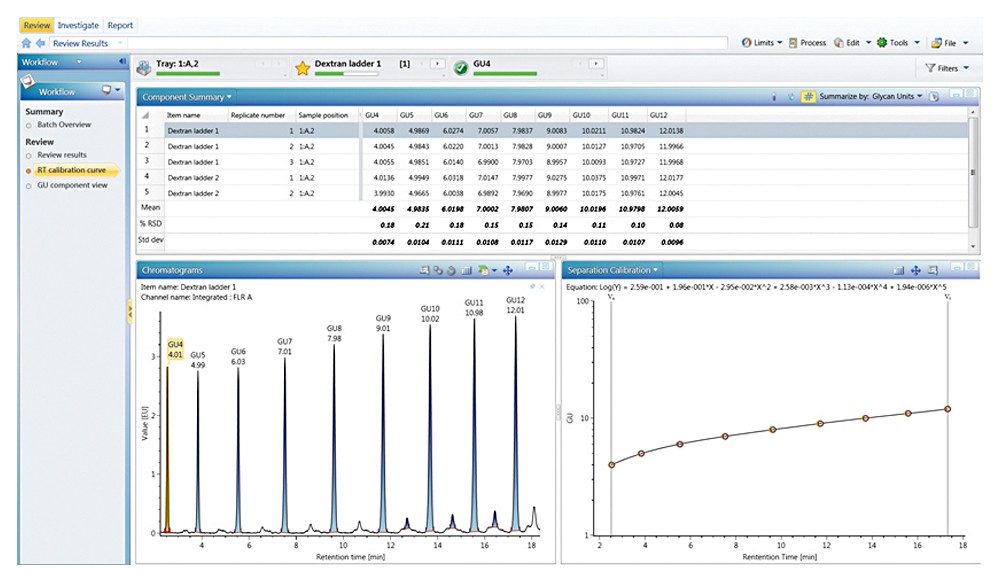Screen dimensions: 1000x580
Task: Click the tray instrument icon beside Tray: 1:A,2
Action: pos(144,67)
